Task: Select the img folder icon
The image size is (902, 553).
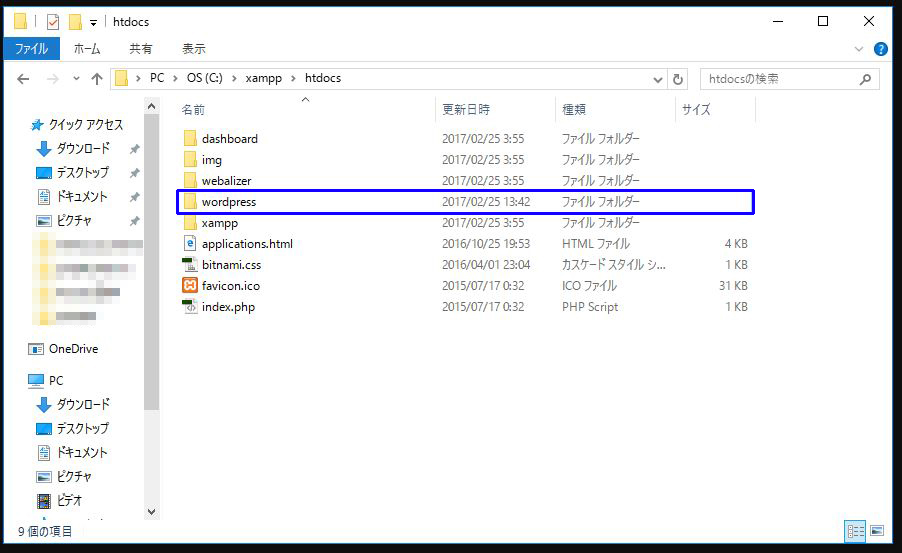Action: point(190,159)
